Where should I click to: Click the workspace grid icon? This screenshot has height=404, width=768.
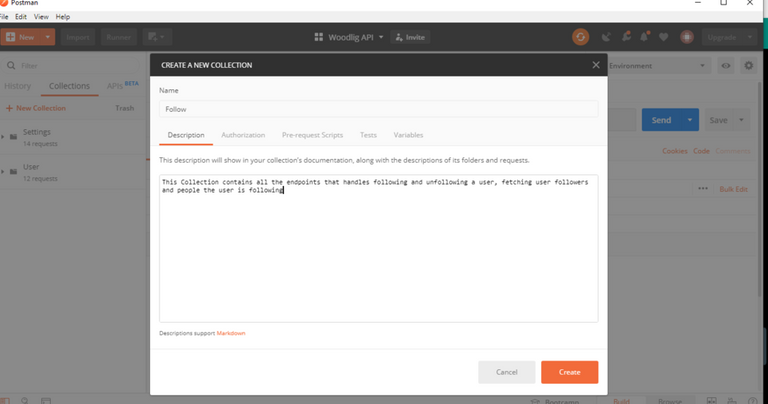(318, 37)
